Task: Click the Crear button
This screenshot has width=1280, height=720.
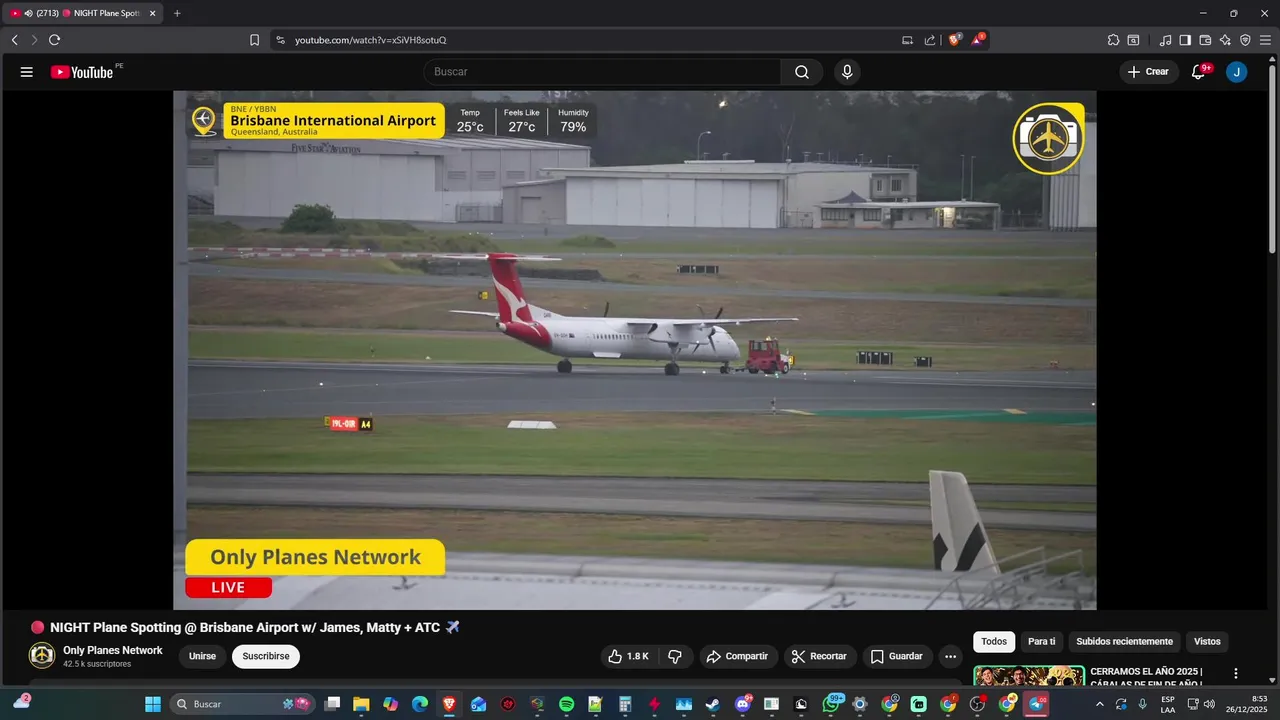Action: [1149, 72]
